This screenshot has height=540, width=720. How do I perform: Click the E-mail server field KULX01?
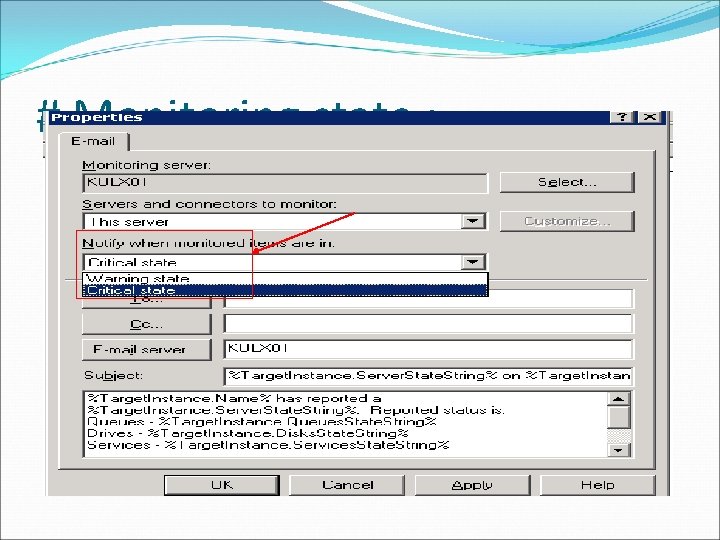pos(428,349)
